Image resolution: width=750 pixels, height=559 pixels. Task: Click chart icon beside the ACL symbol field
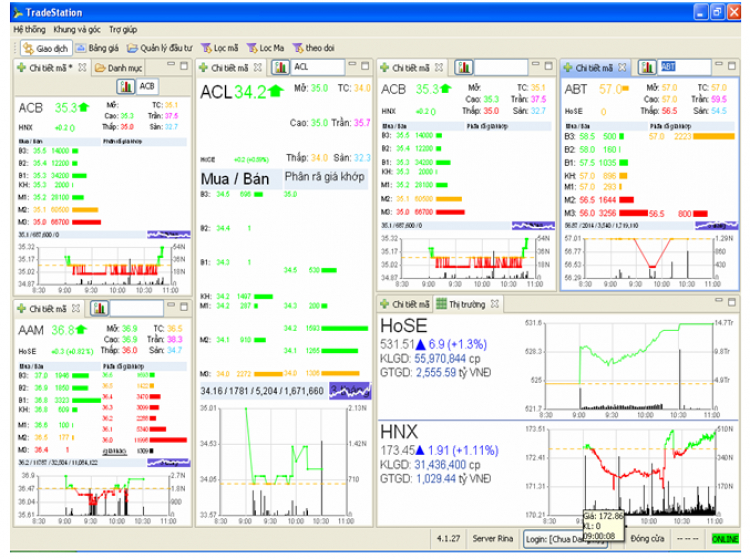(281, 67)
